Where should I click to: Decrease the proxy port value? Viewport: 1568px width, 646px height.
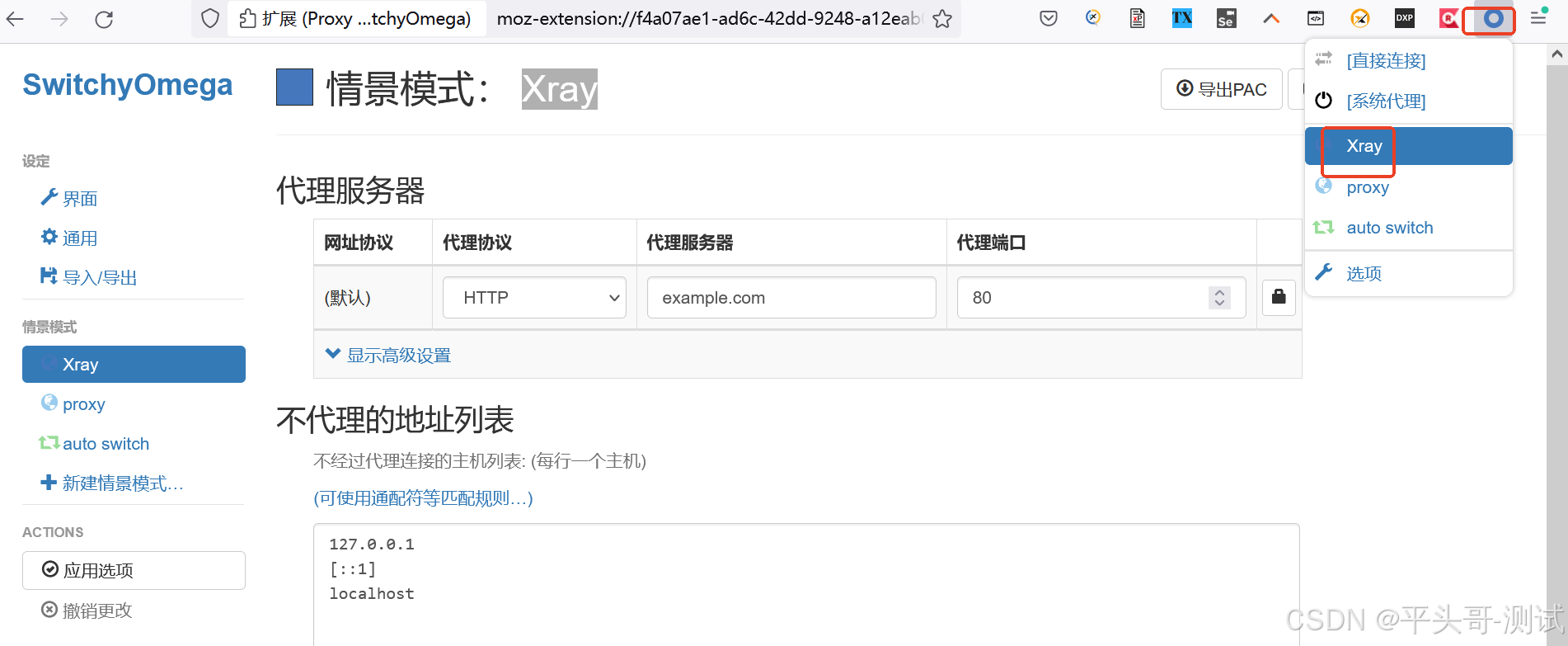(1220, 304)
